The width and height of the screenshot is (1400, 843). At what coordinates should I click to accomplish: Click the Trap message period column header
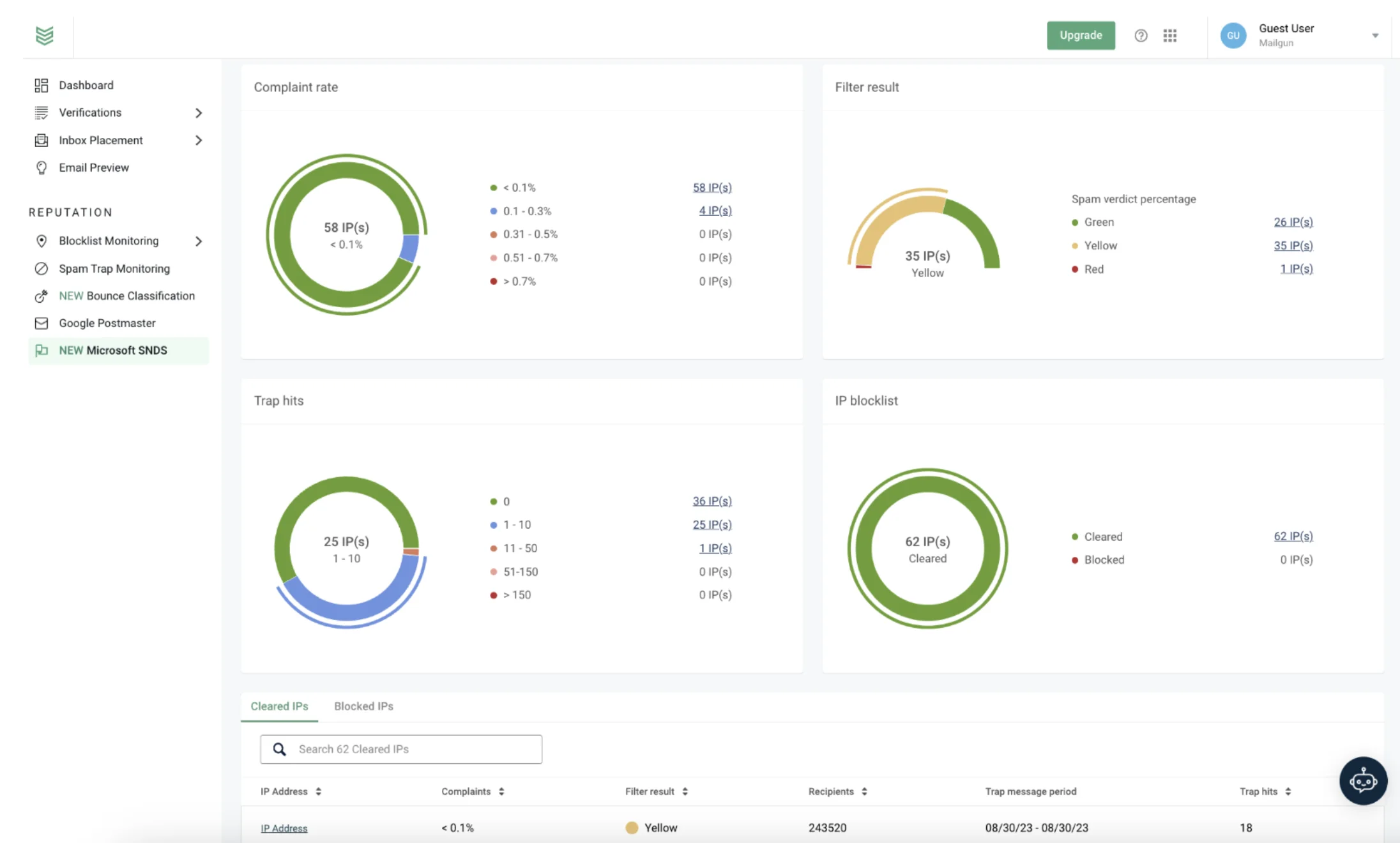coord(1030,792)
